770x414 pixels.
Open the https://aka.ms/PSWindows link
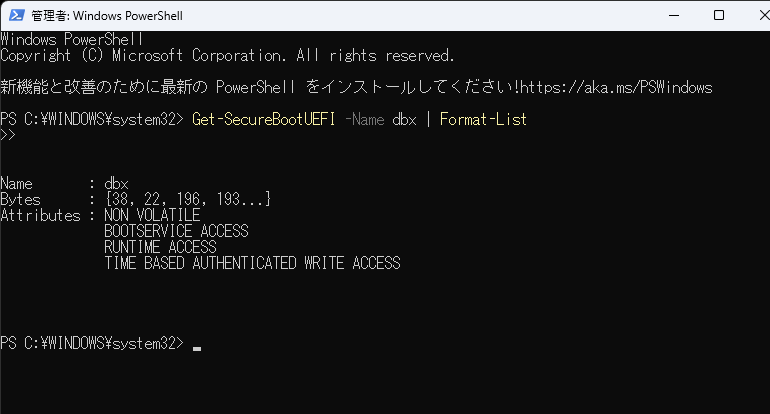click(x=616, y=87)
